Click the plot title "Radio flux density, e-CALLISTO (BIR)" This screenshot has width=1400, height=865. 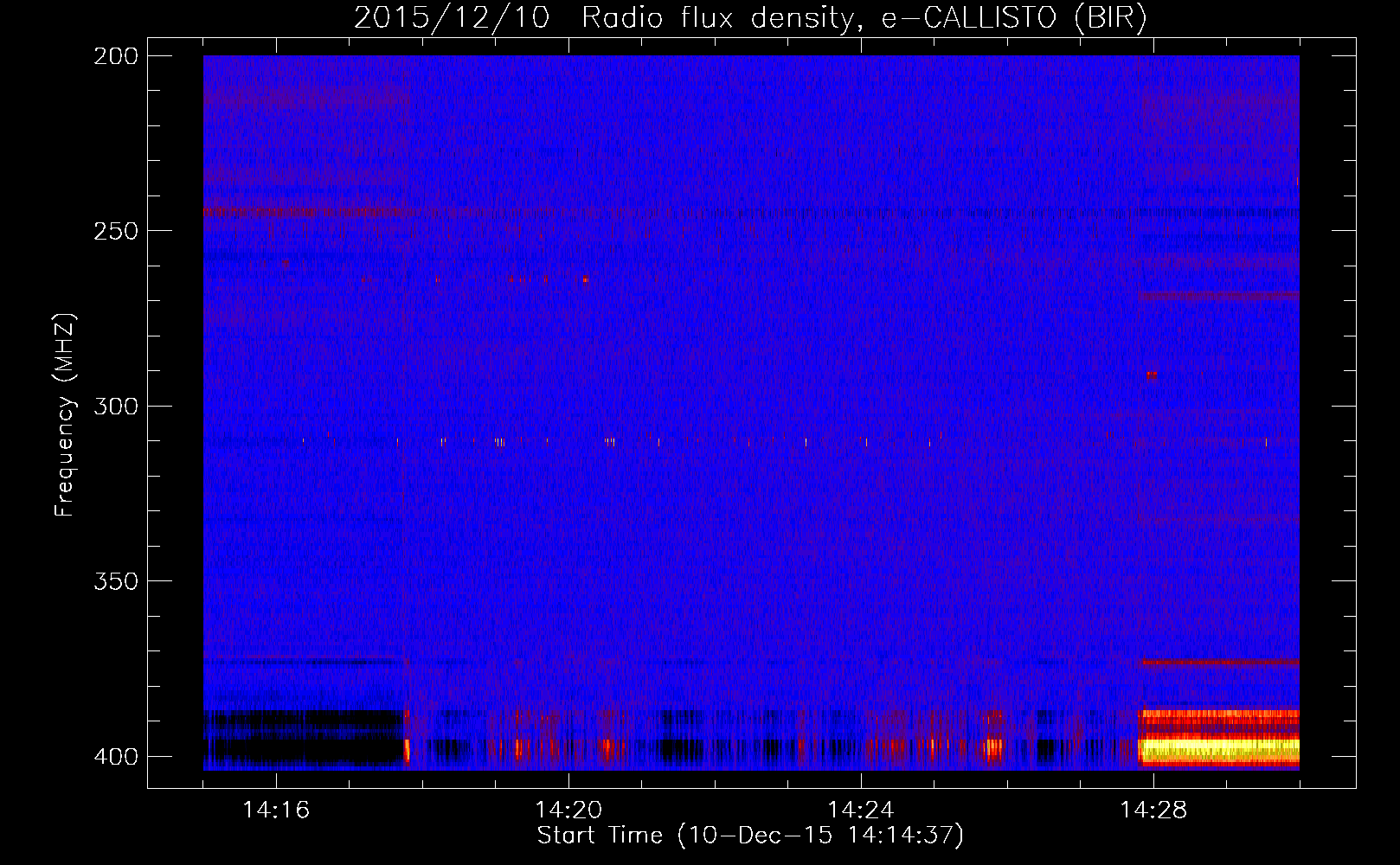click(864, 18)
